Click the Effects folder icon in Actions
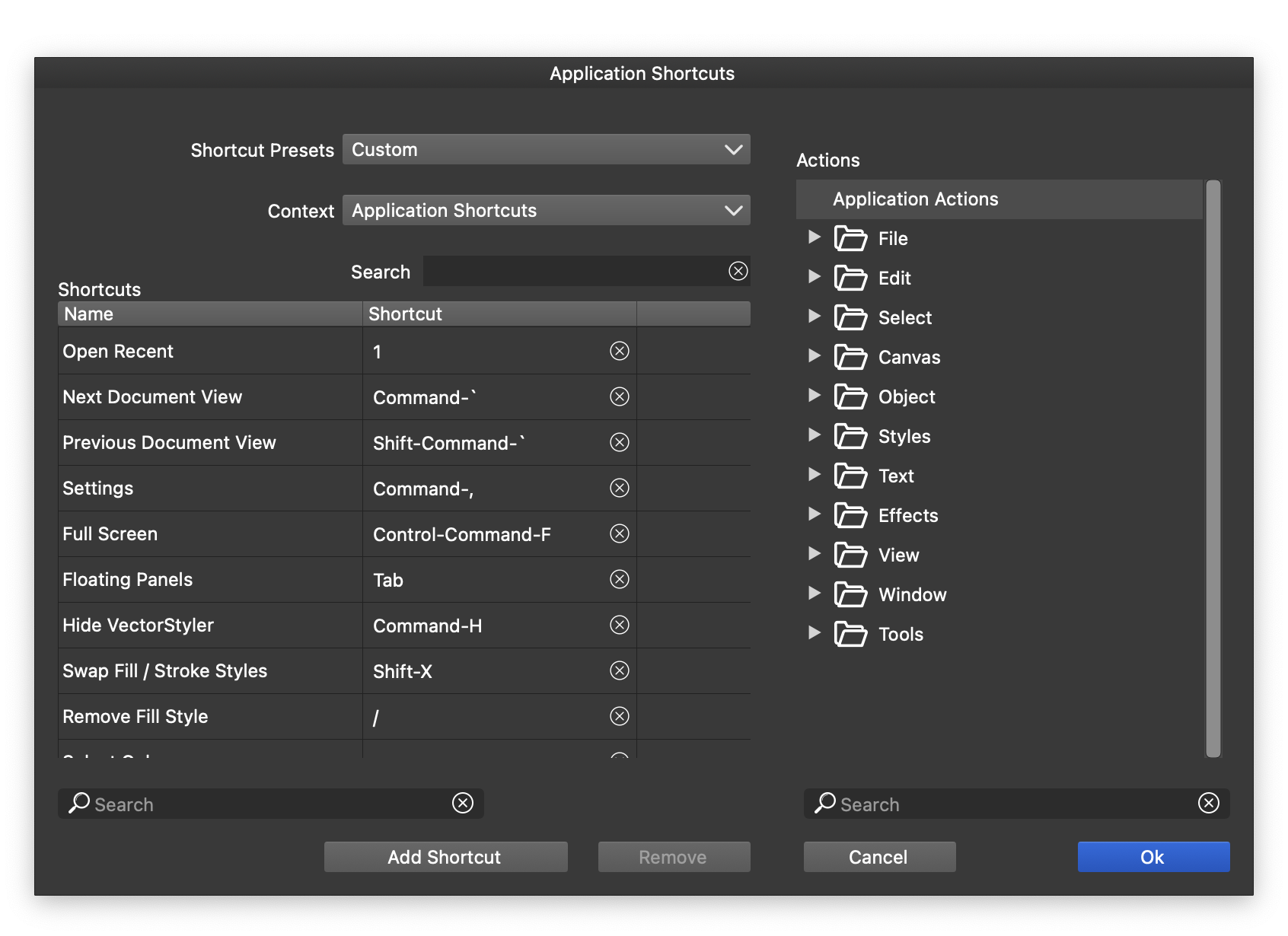The height and width of the screenshot is (936, 1288). coord(850,515)
